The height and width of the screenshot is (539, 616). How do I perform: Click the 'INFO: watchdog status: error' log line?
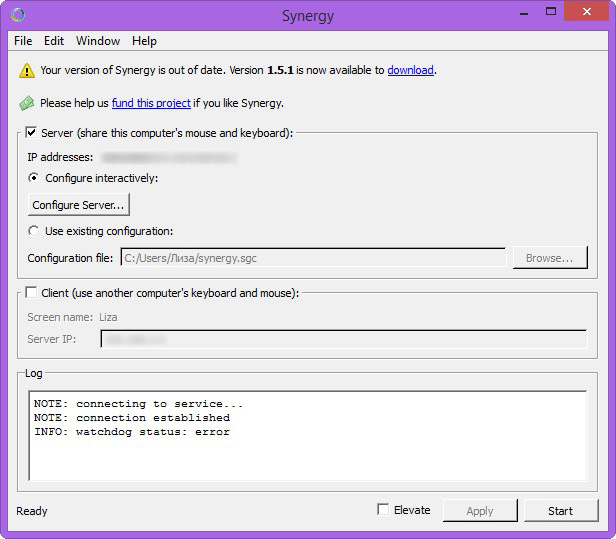coord(132,432)
